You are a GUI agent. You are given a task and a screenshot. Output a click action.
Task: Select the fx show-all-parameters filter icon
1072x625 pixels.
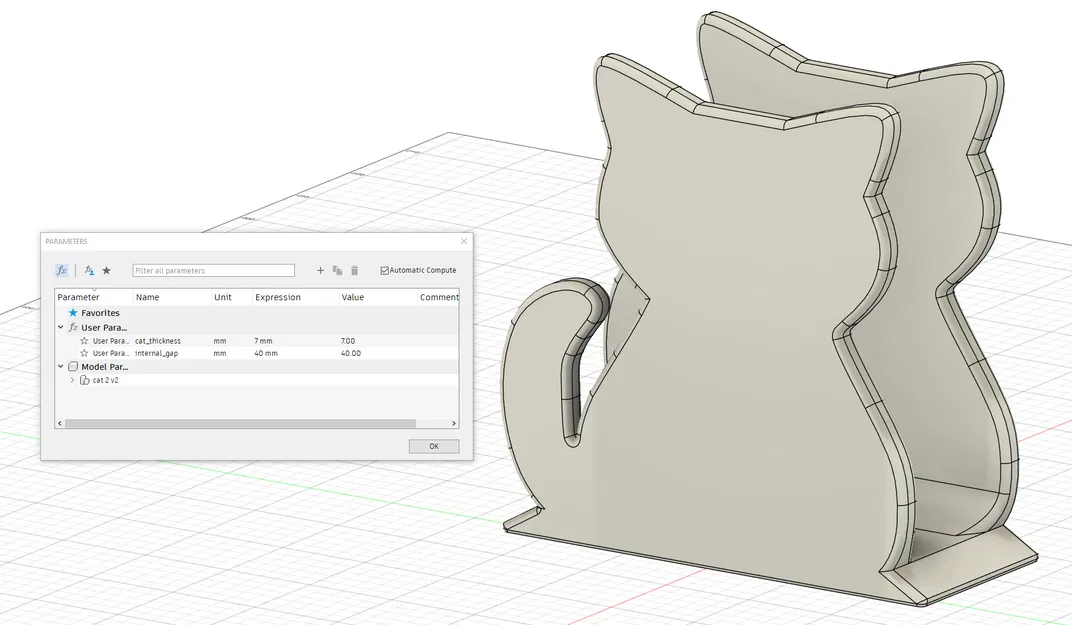(x=61, y=270)
